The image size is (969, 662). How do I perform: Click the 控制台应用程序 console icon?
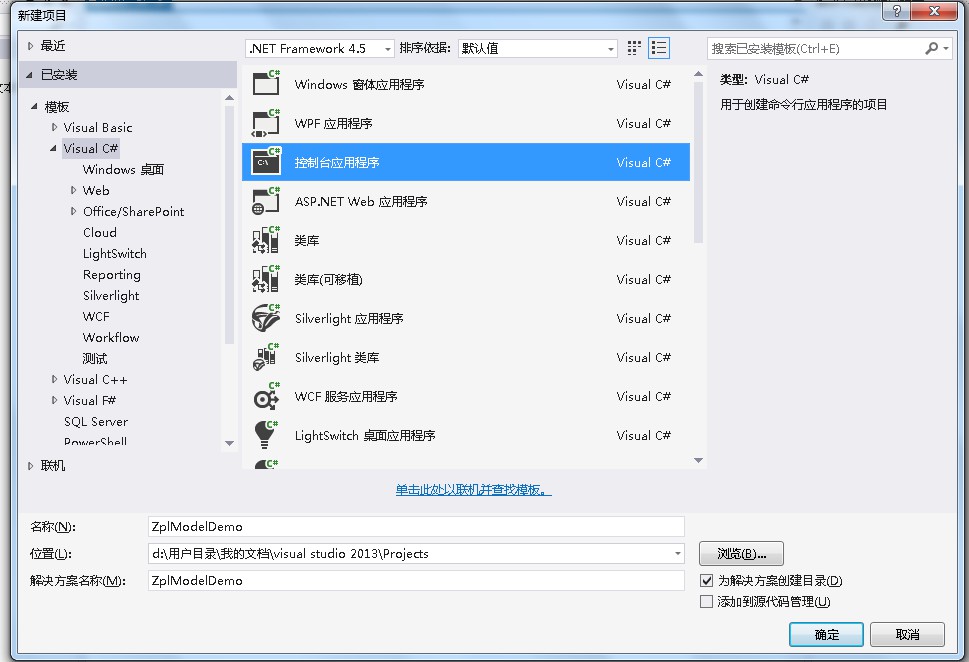266,161
